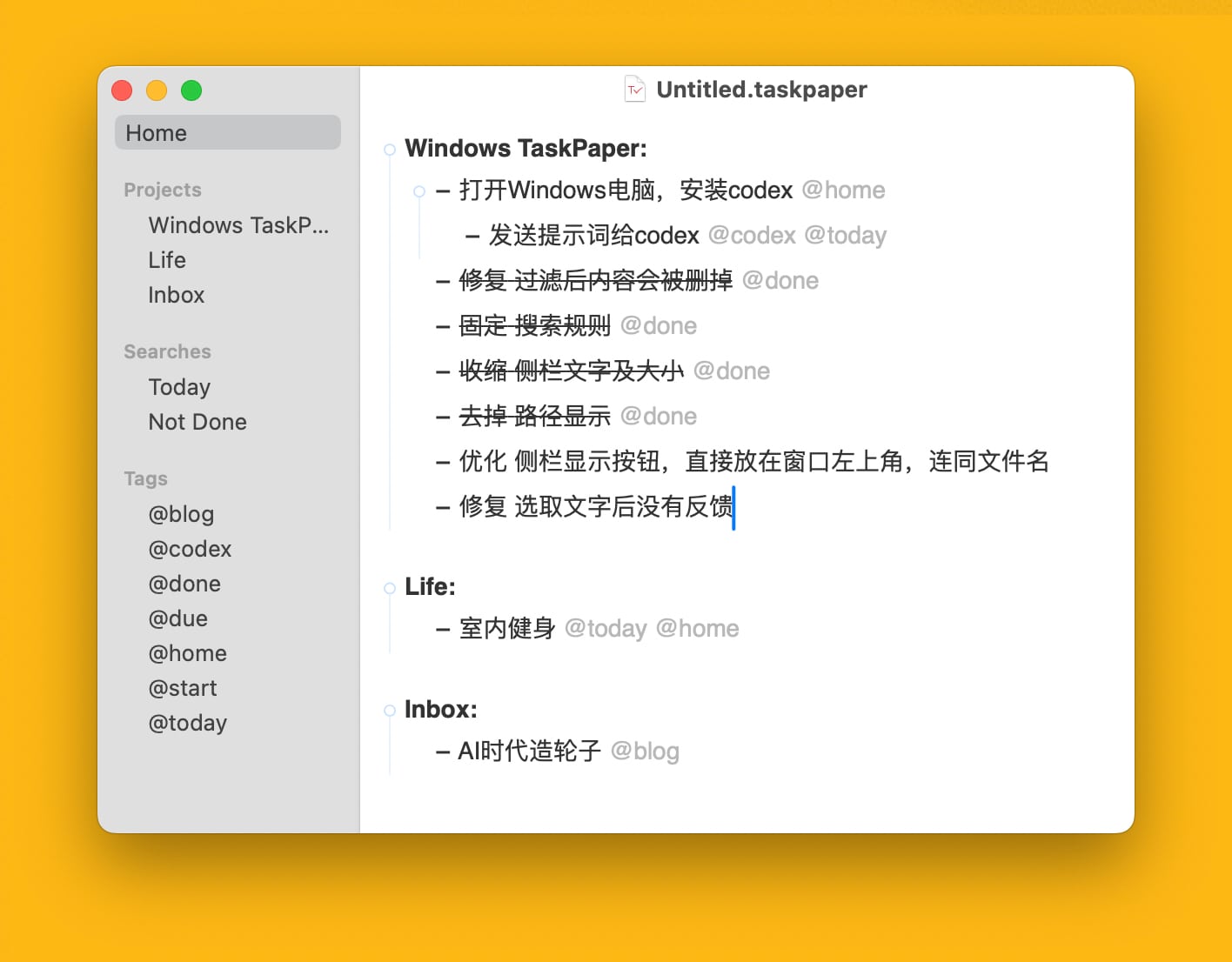The image size is (1232, 962).
Task: Click @blog tag on AI时代造轮子 task
Action: tap(645, 752)
